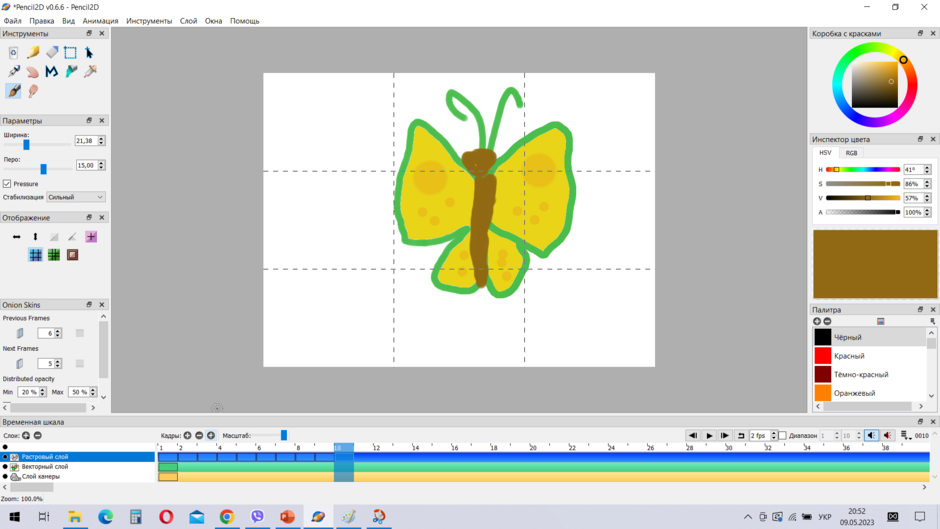Remove a color from the palette
Screen dimensions: 940x529
(x=827, y=321)
